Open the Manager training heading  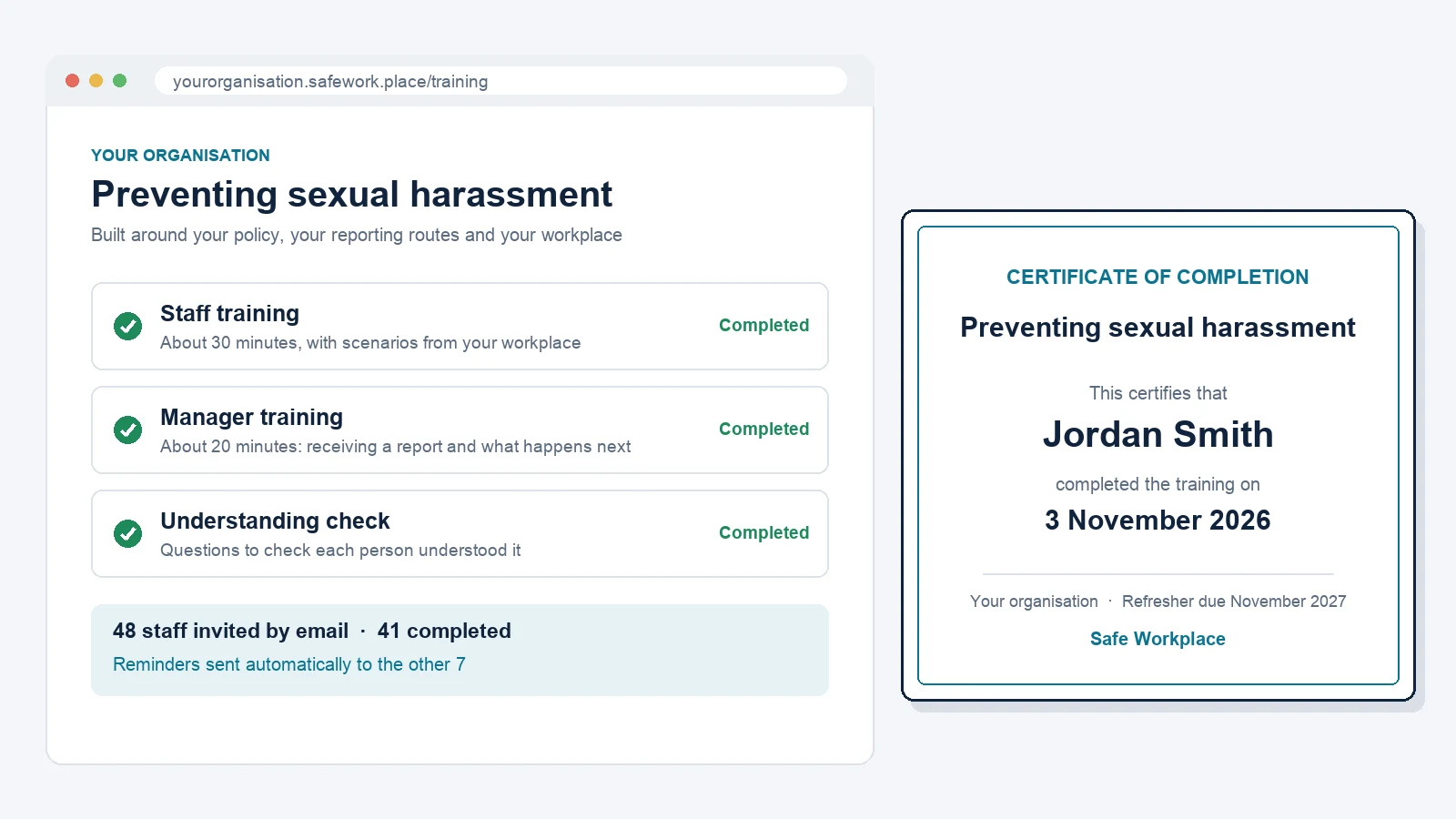click(251, 418)
